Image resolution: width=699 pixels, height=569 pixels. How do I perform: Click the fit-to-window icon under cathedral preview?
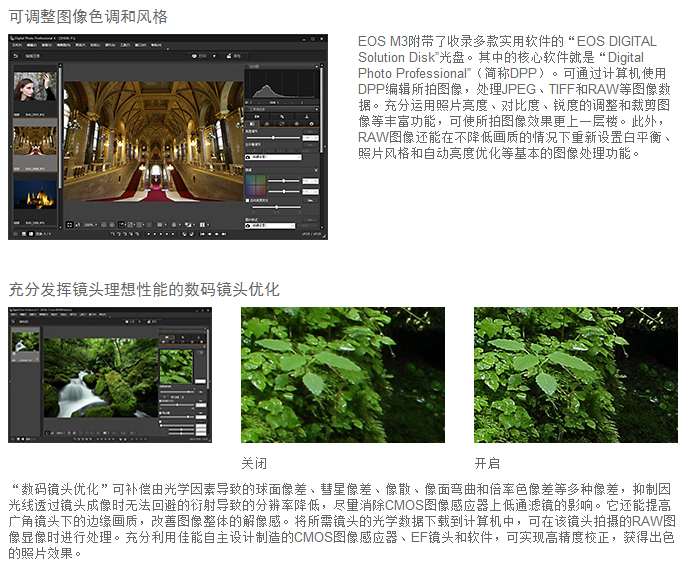click(70, 225)
